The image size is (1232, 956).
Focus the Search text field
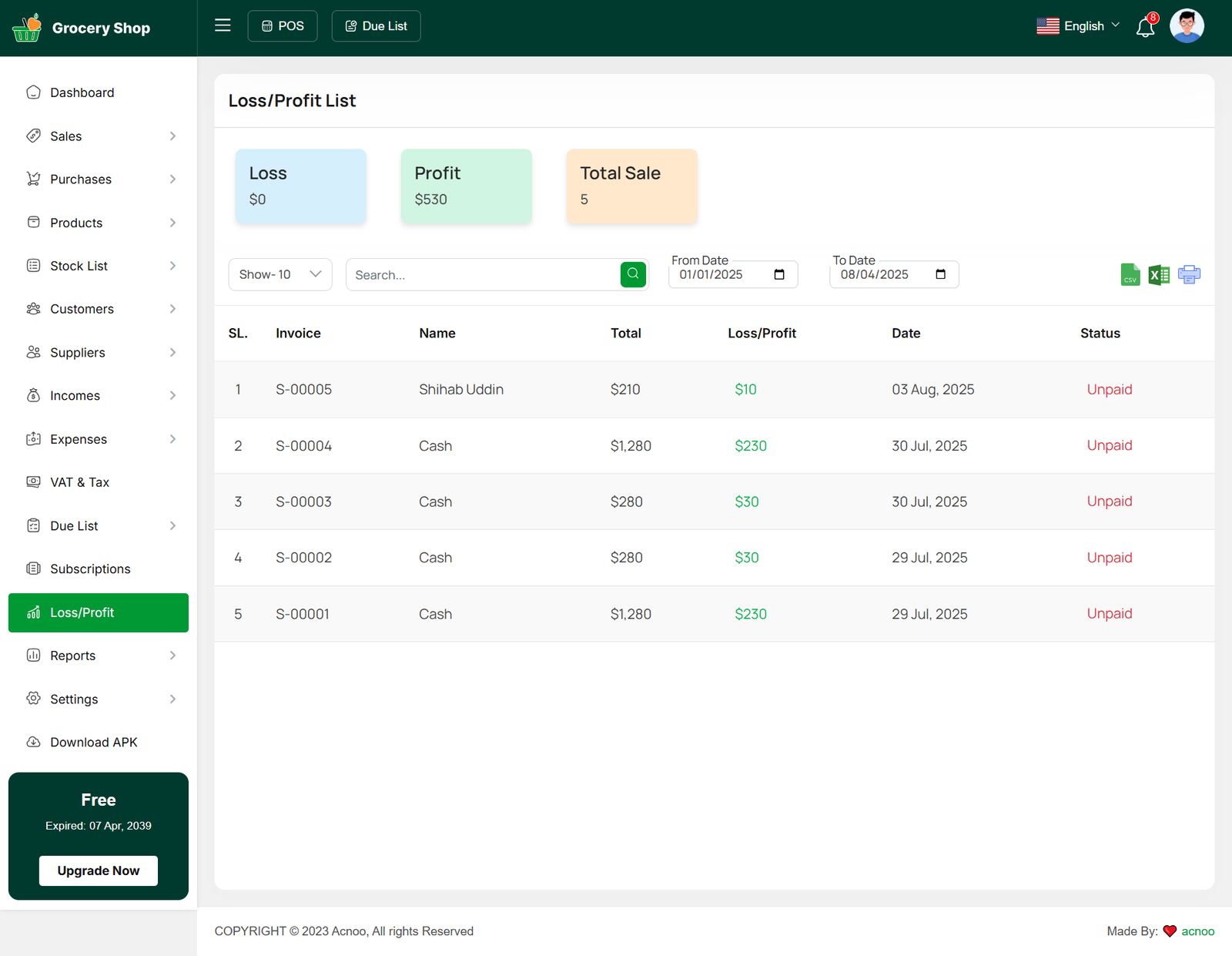[484, 274]
